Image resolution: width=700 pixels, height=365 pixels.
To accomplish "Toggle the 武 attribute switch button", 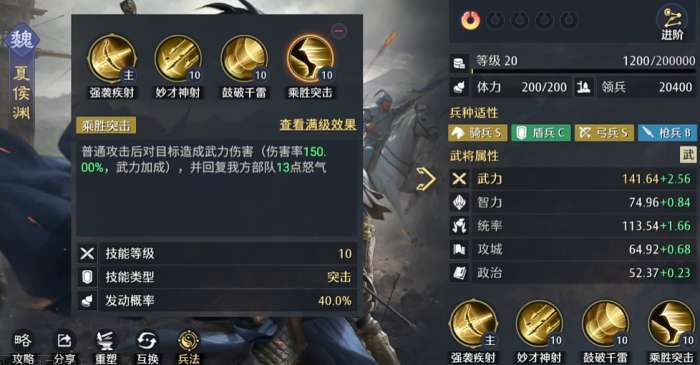I will (688, 155).
